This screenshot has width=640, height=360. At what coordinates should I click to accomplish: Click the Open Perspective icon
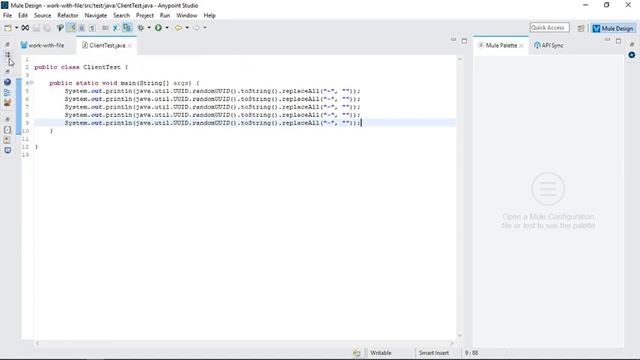coord(581,28)
